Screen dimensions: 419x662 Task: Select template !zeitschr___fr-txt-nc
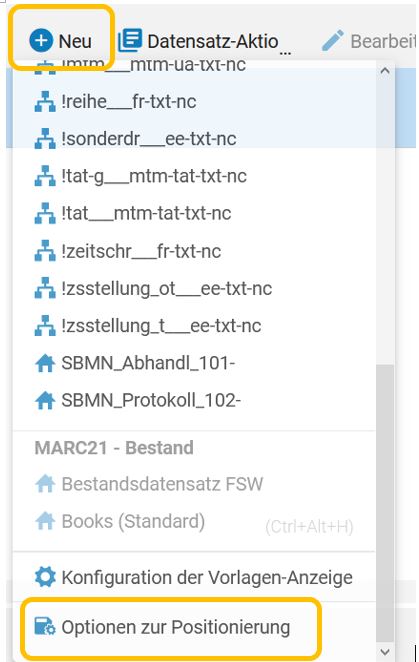click(194, 251)
